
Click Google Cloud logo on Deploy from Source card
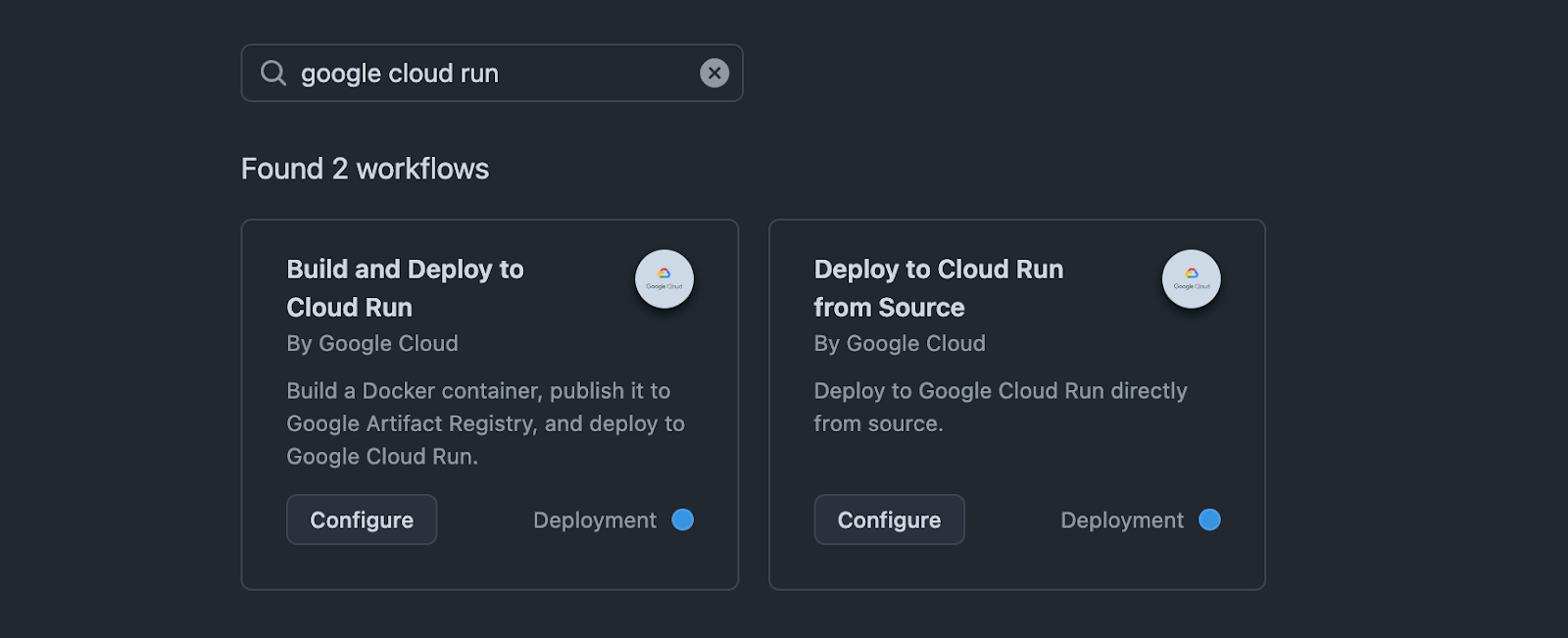1192,279
